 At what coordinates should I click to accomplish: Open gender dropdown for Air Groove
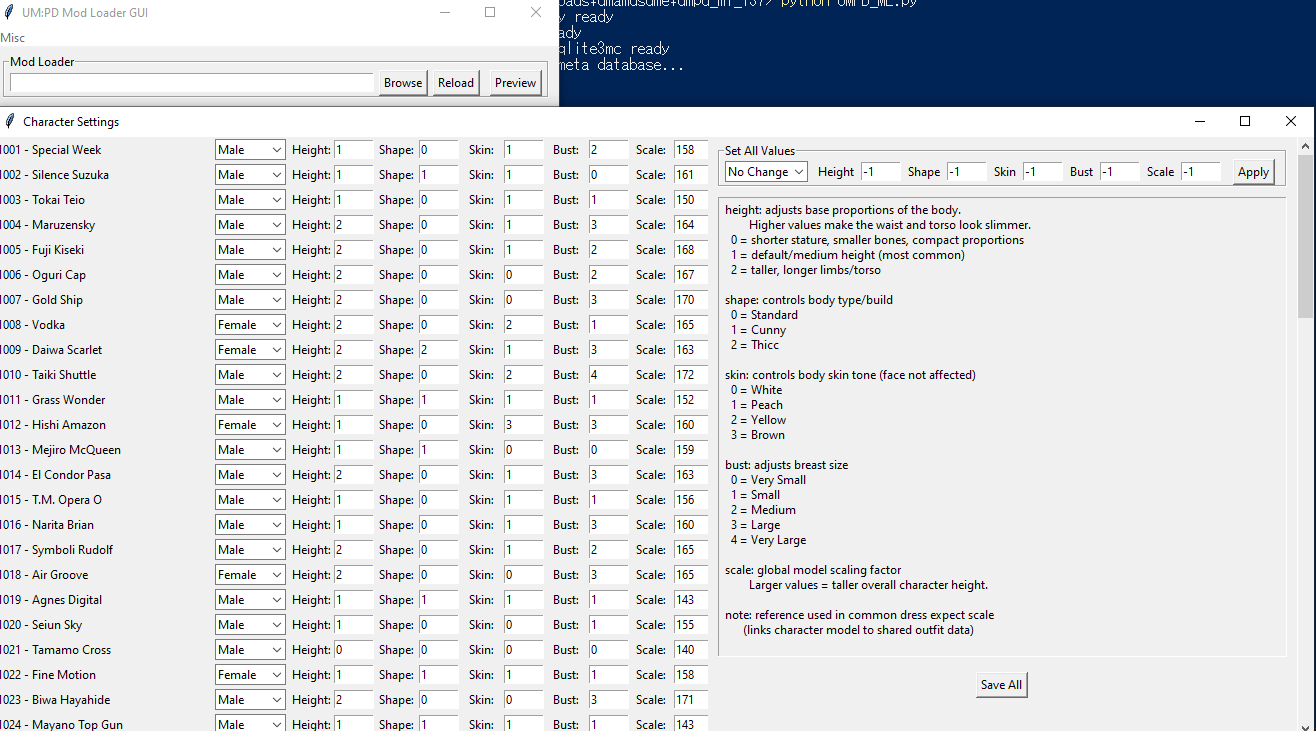point(250,575)
